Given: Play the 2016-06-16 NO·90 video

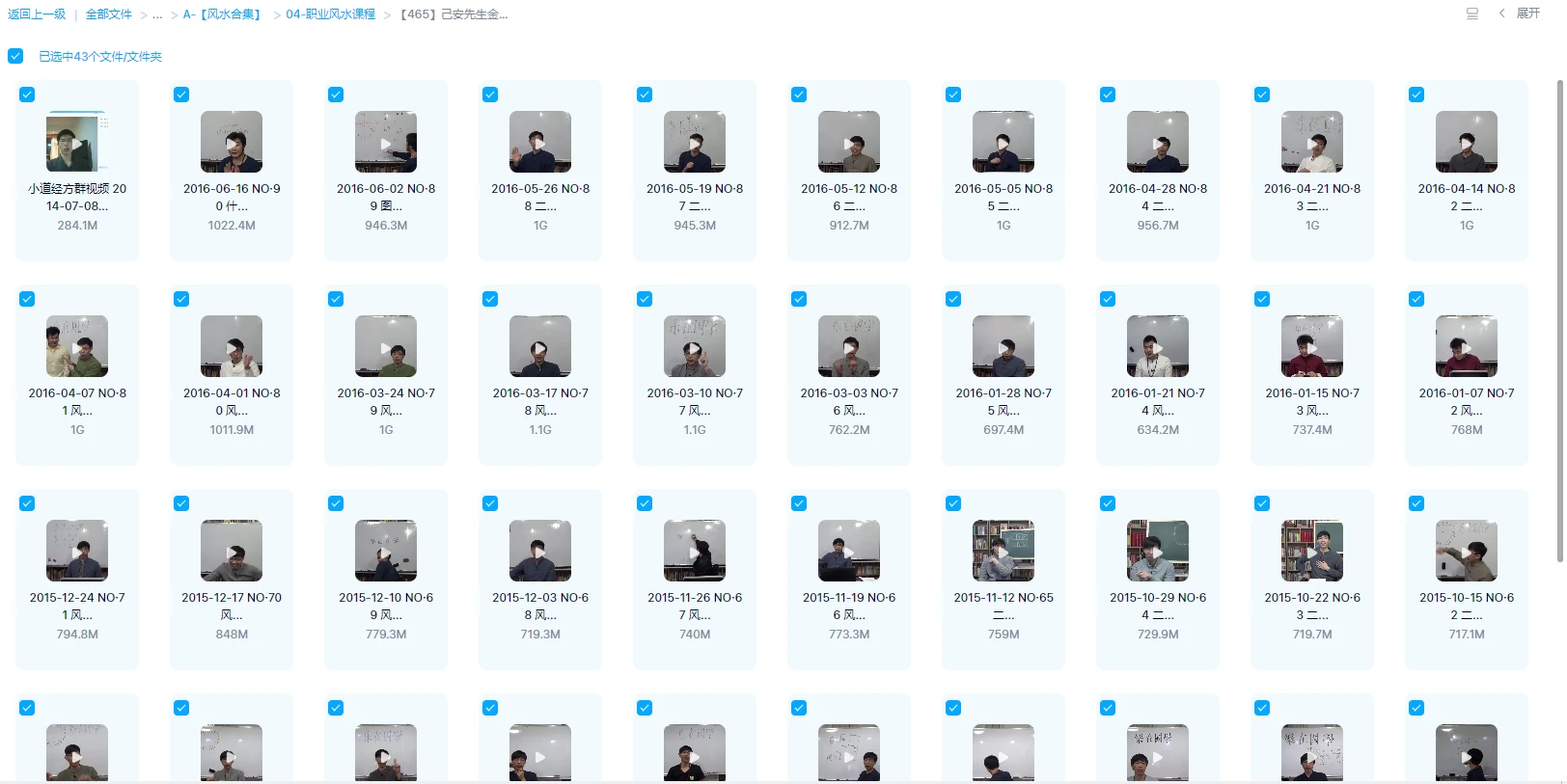Looking at the screenshot, I should tap(232, 142).
